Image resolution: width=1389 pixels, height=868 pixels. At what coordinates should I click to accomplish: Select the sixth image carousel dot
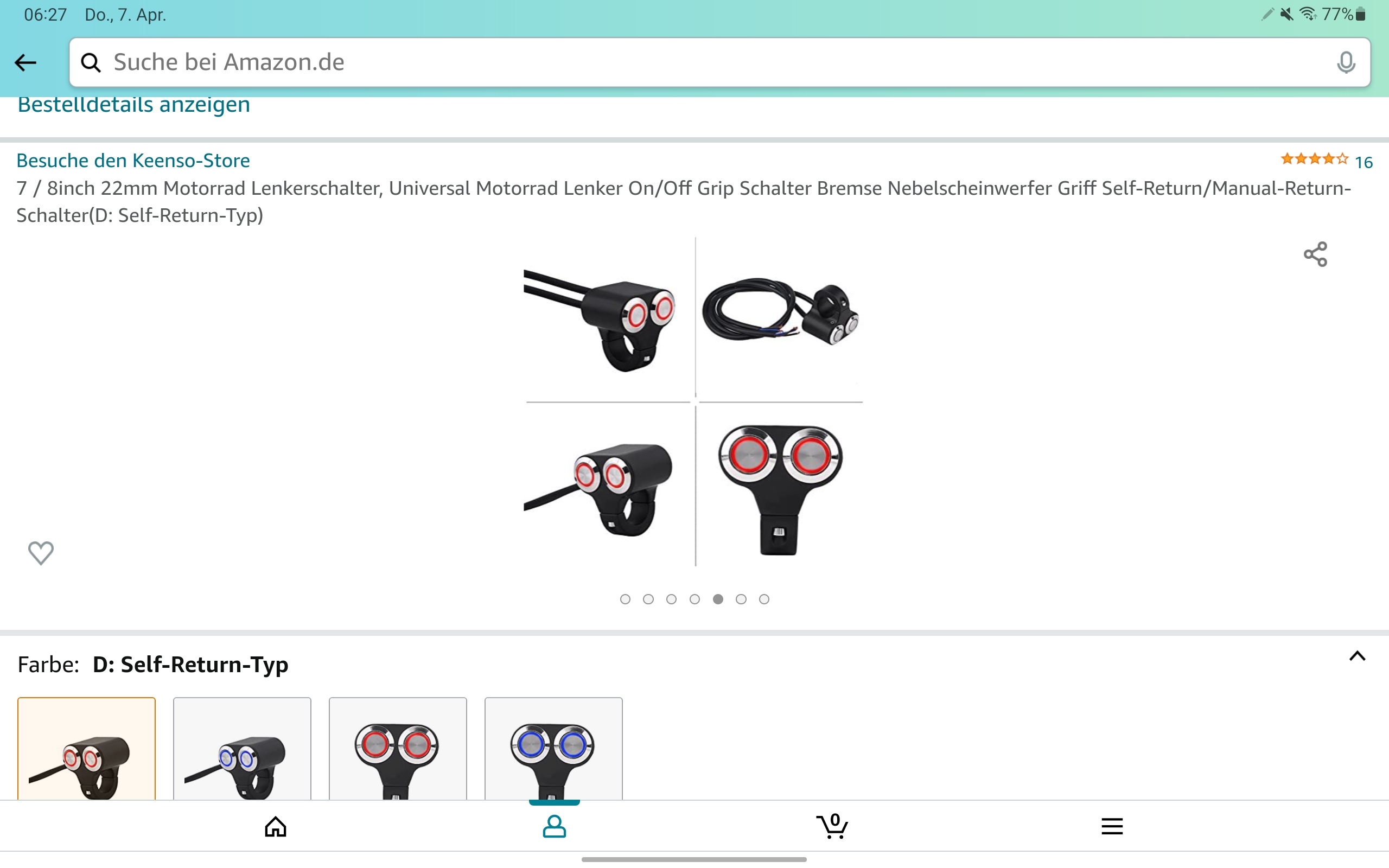(741, 599)
